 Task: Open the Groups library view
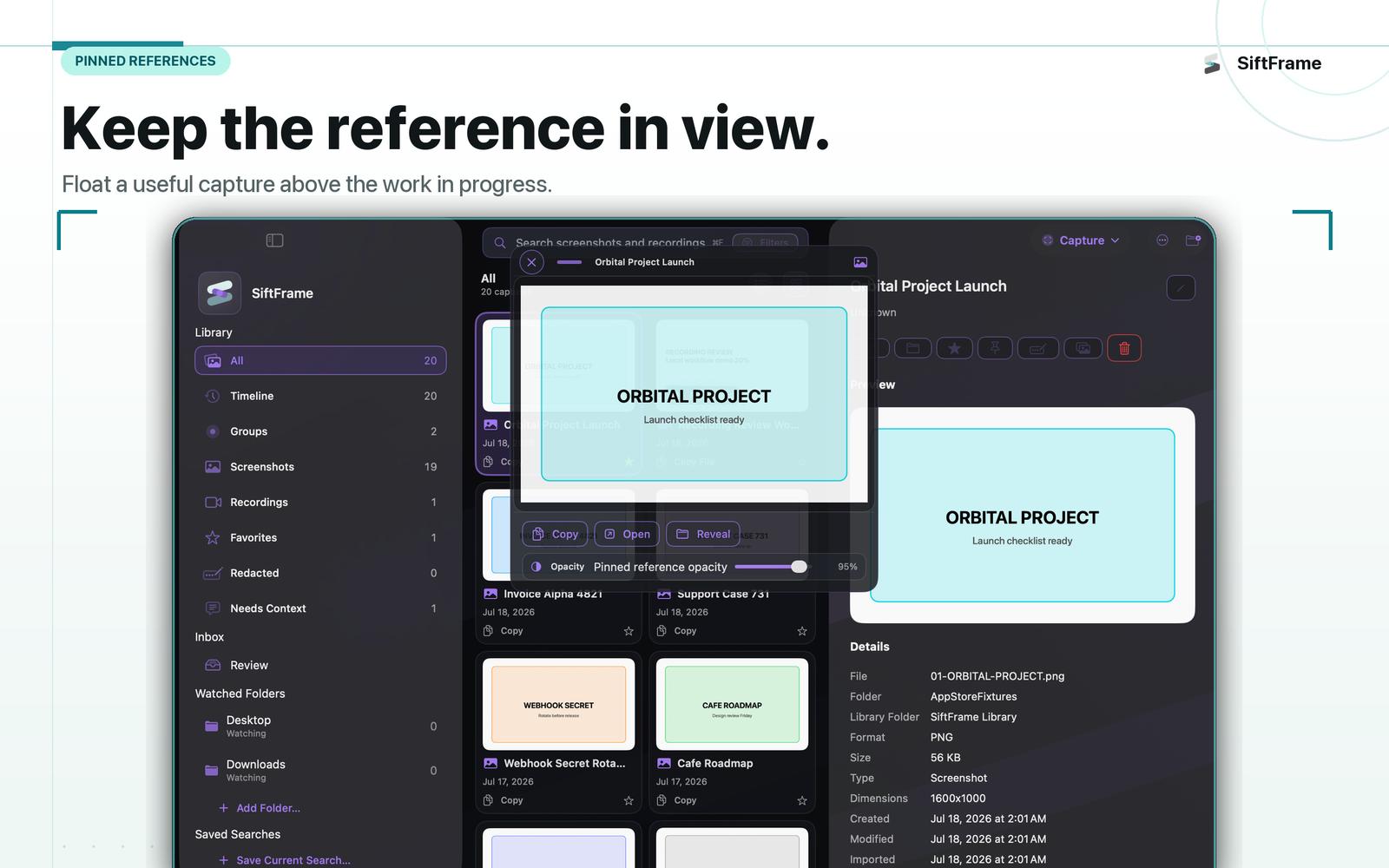click(x=320, y=431)
